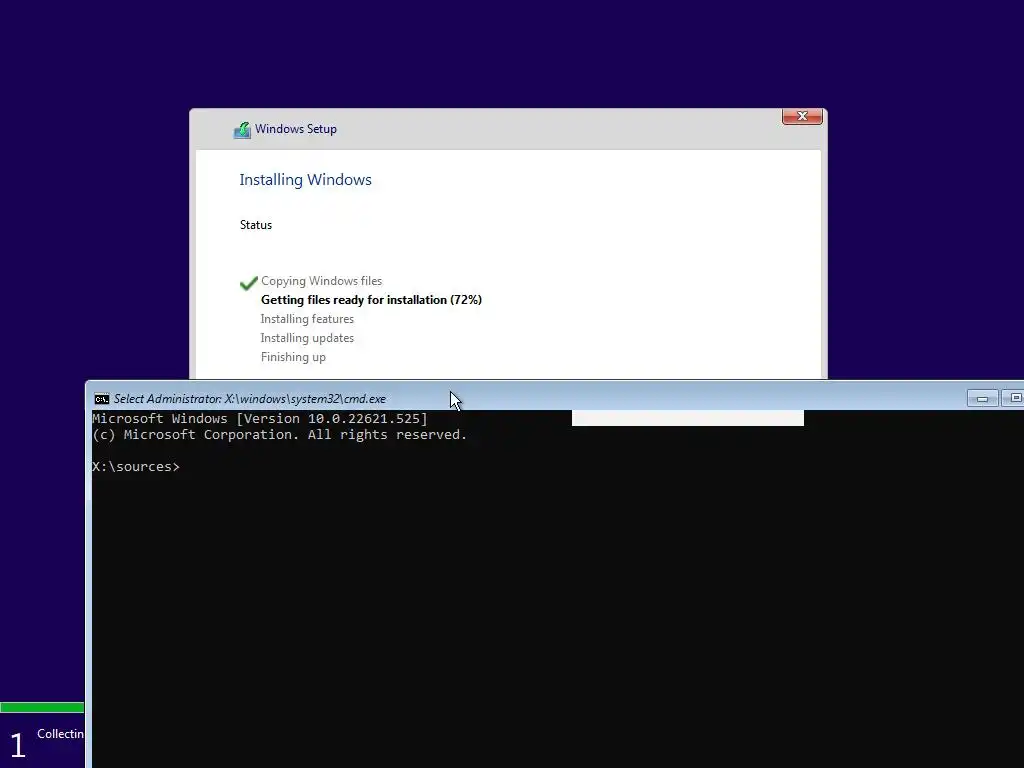Click the Windows Setup title icon
Image resolution: width=1024 pixels, height=768 pixels.
point(242,130)
